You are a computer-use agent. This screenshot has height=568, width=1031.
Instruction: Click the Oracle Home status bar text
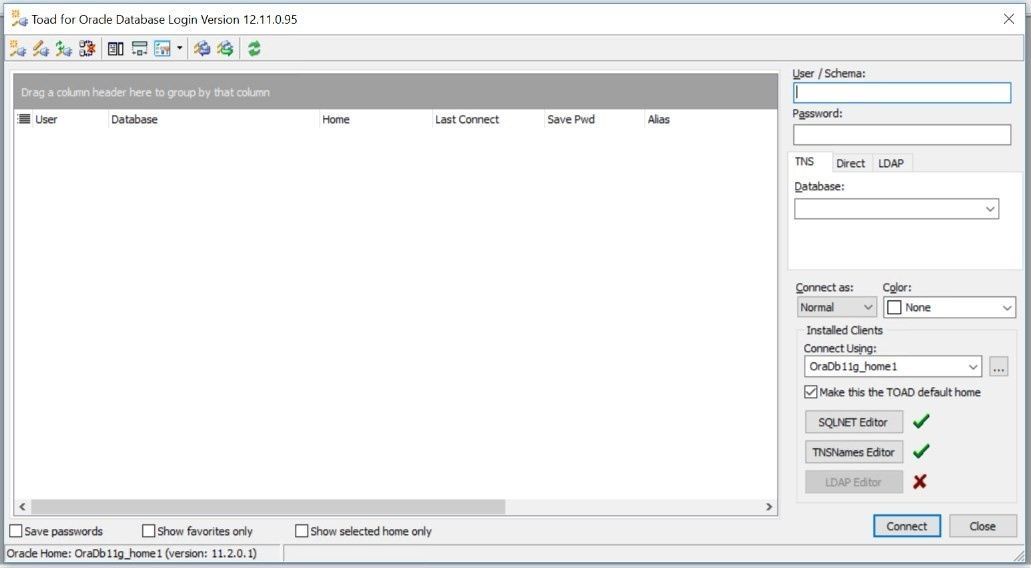point(132,554)
